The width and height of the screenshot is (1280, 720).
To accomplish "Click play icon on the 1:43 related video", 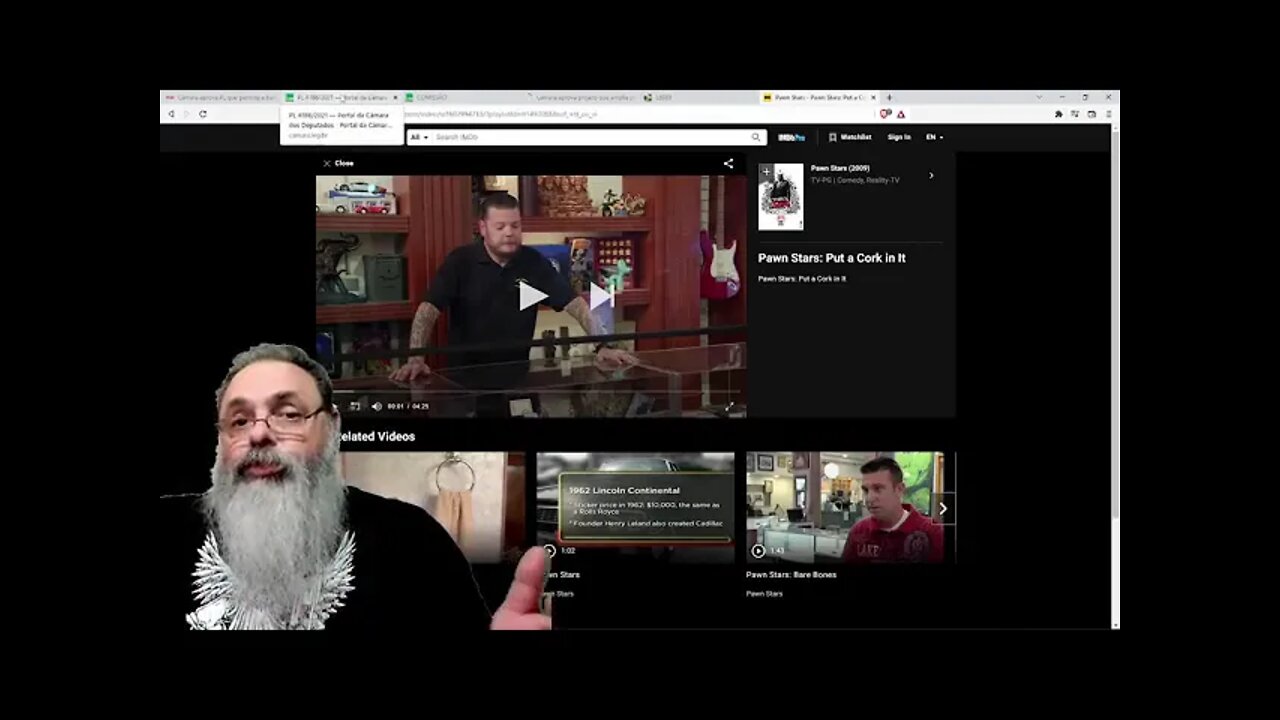I will 758,551.
